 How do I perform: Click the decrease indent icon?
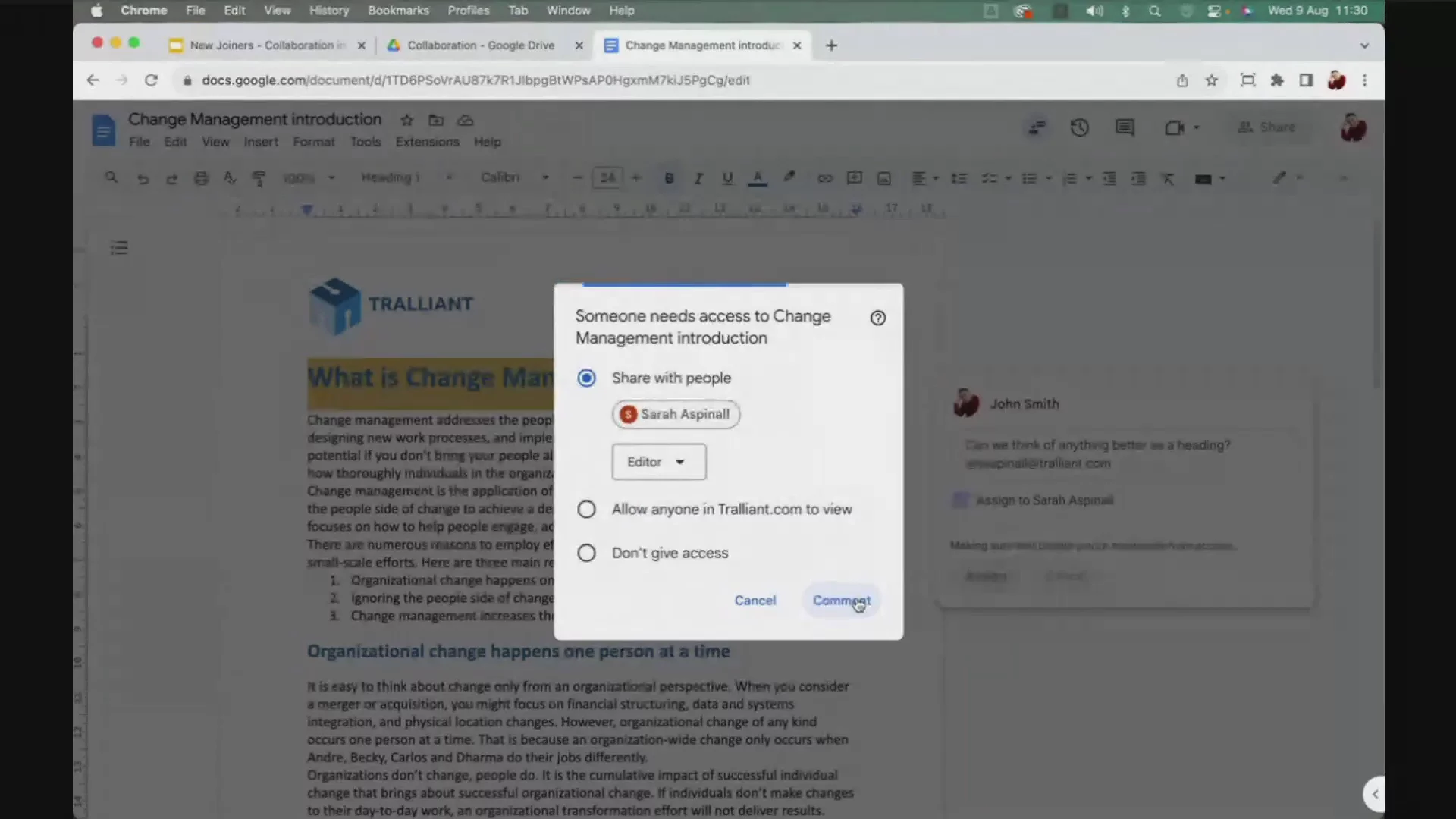(x=1109, y=178)
